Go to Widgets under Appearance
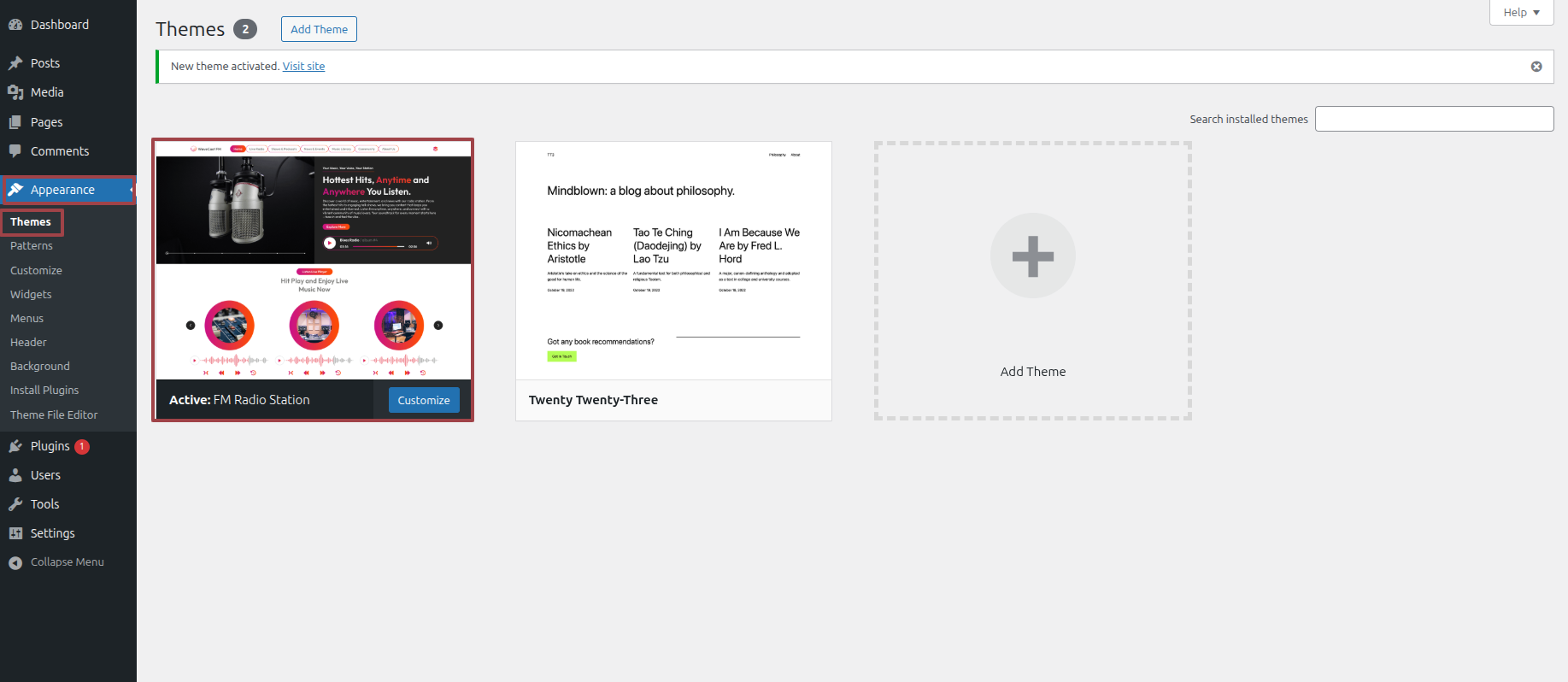Image resolution: width=1568 pixels, height=682 pixels. coord(31,294)
